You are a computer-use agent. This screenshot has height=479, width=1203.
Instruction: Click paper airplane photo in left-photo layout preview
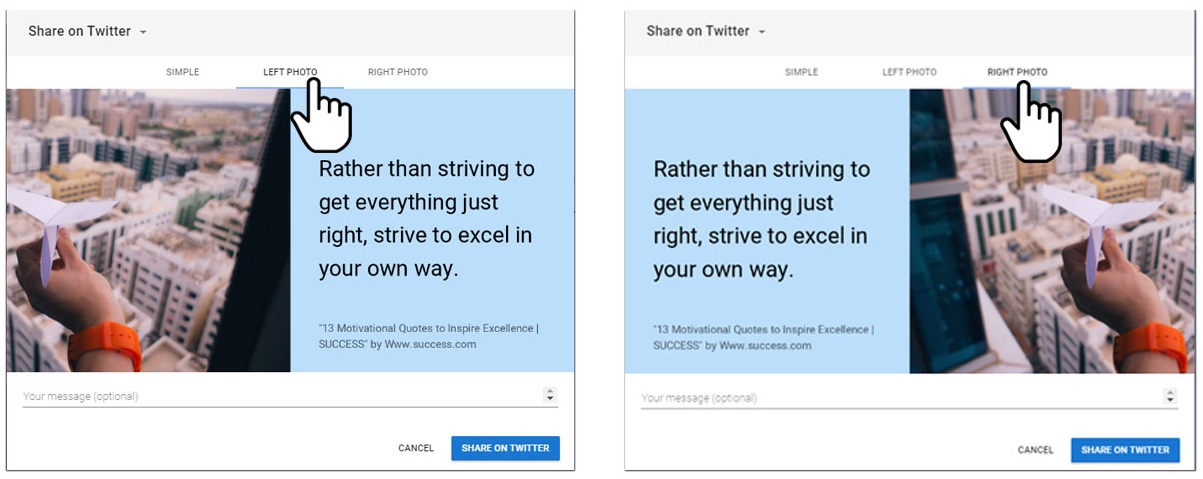coord(148,231)
